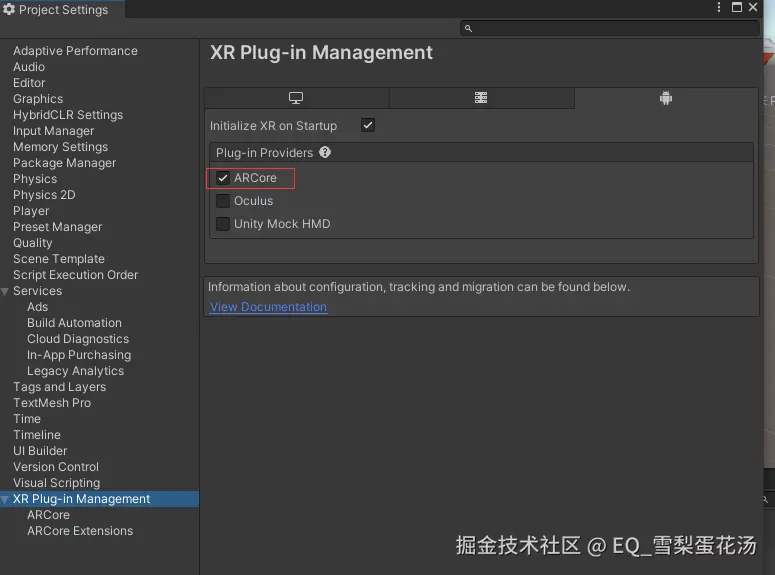Open Scene Template settings
Viewport: 775px width, 575px height.
pyautogui.click(x=59, y=259)
